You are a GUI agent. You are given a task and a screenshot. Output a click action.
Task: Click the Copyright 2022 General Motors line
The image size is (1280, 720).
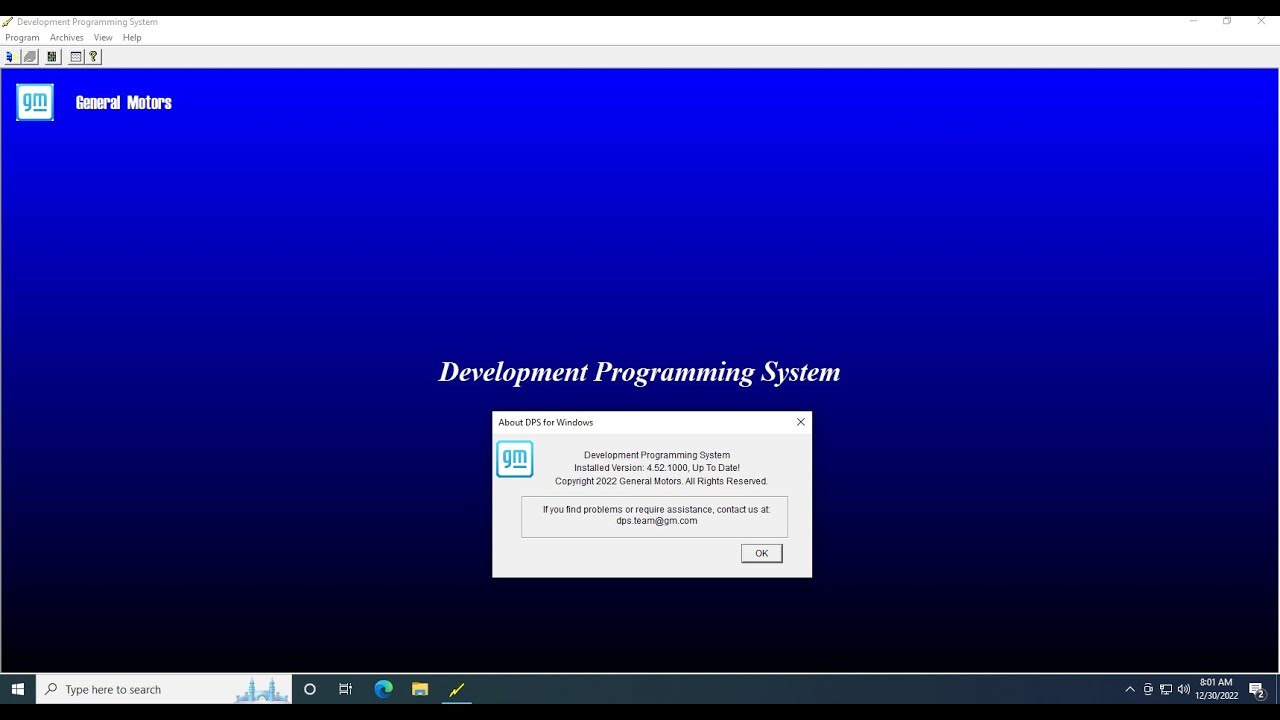click(661, 481)
